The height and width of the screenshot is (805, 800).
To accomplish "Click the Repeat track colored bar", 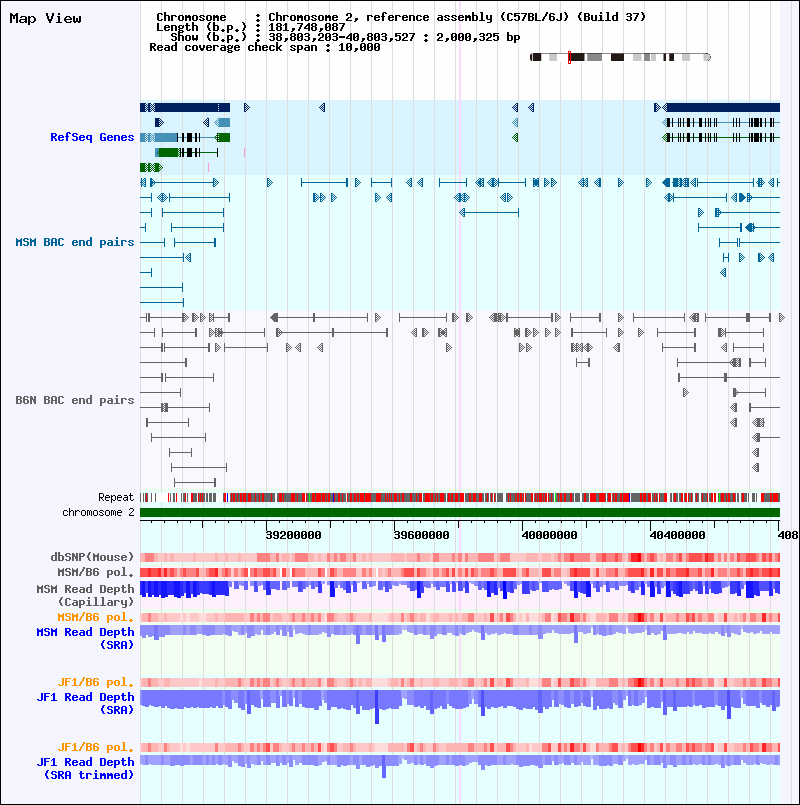I will pyautogui.click(x=460, y=497).
